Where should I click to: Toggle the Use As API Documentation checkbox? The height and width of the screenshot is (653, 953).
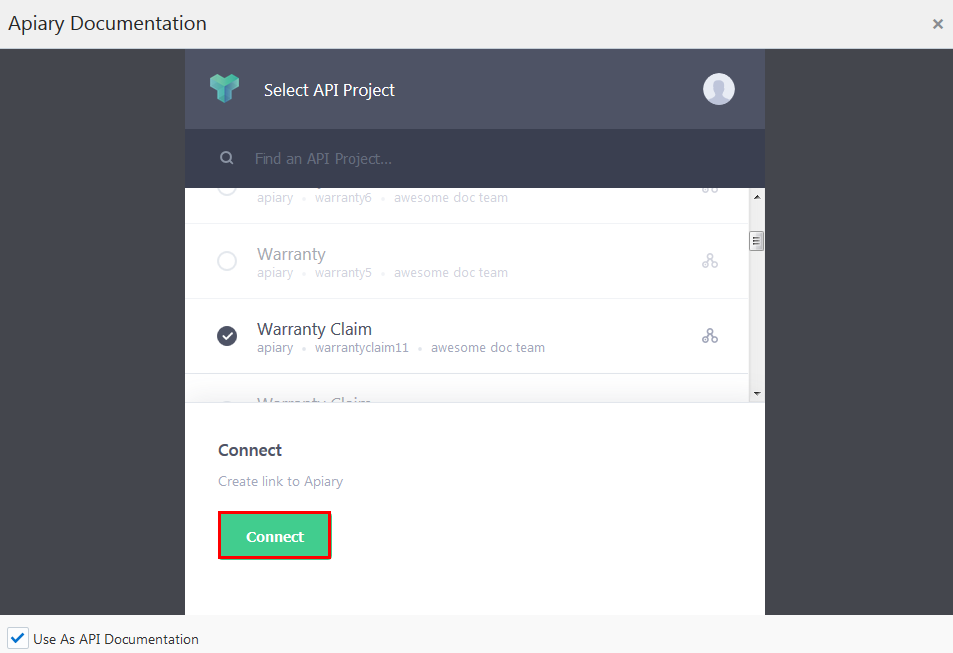(17, 638)
